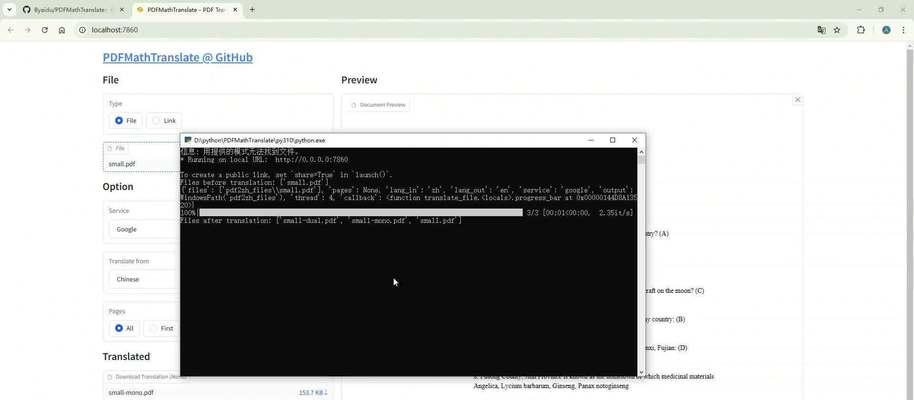Close the GitHub browser tab
914x400 pixels.
tap(122, 10)
